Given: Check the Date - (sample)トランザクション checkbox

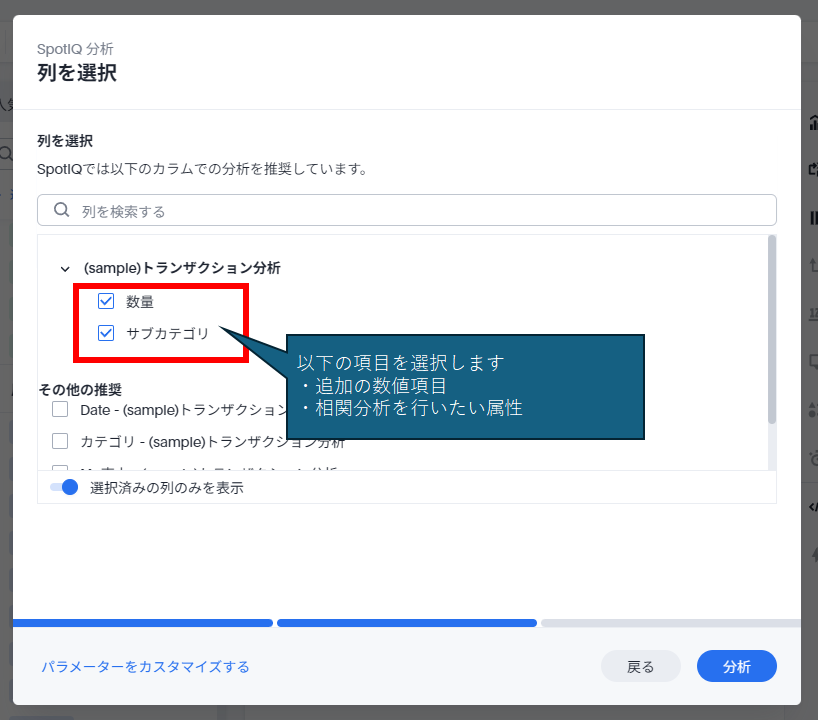Looking at the screenshot, I should [60, 409].
